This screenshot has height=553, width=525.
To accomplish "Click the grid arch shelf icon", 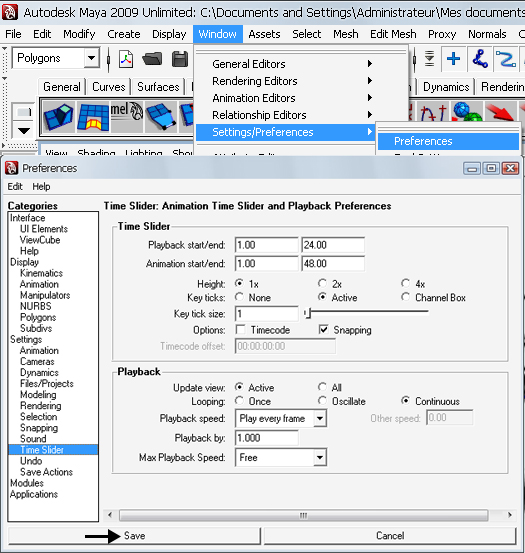I will tap(93, 117).
